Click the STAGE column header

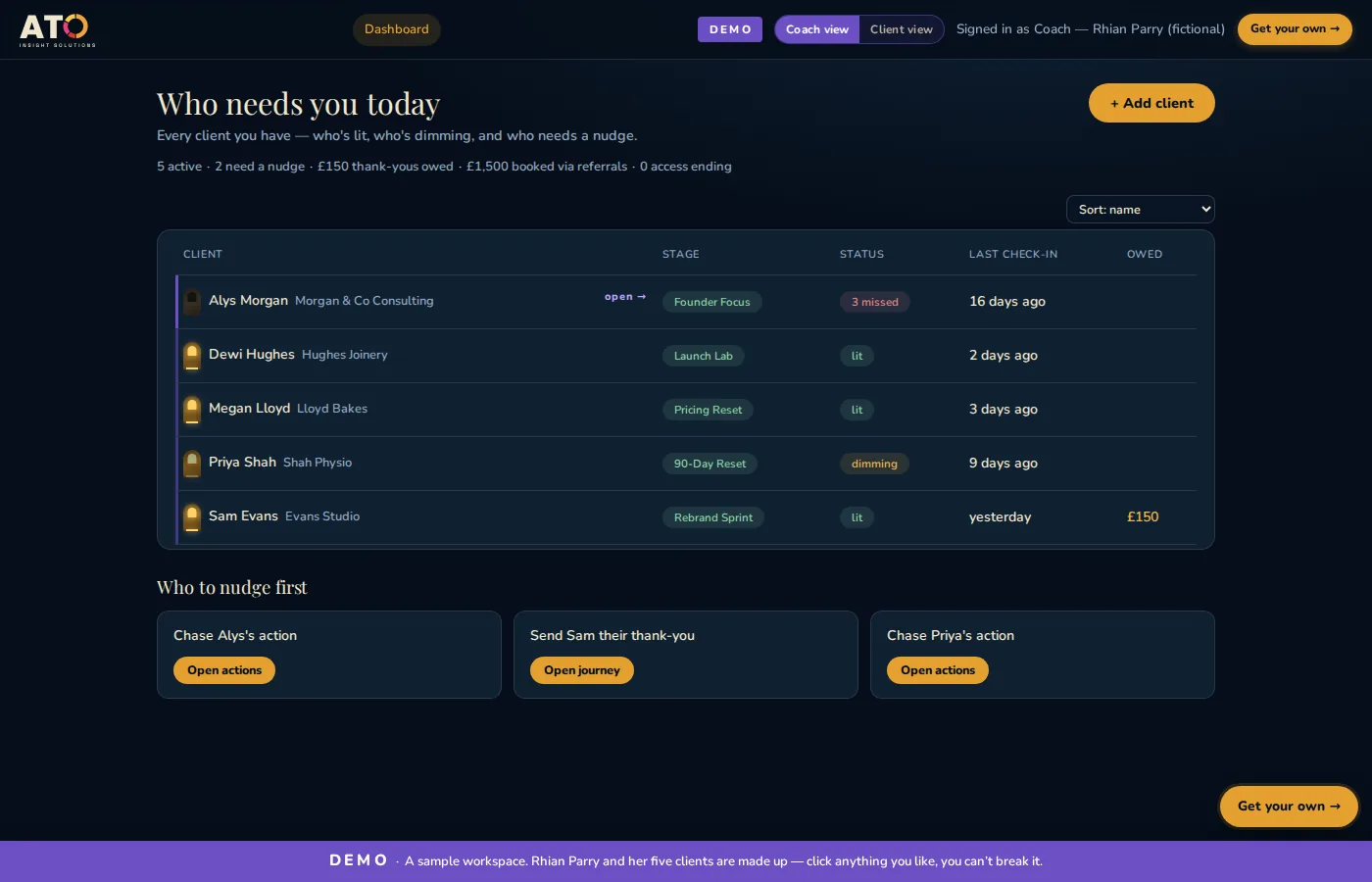click(x=681, y=254)
